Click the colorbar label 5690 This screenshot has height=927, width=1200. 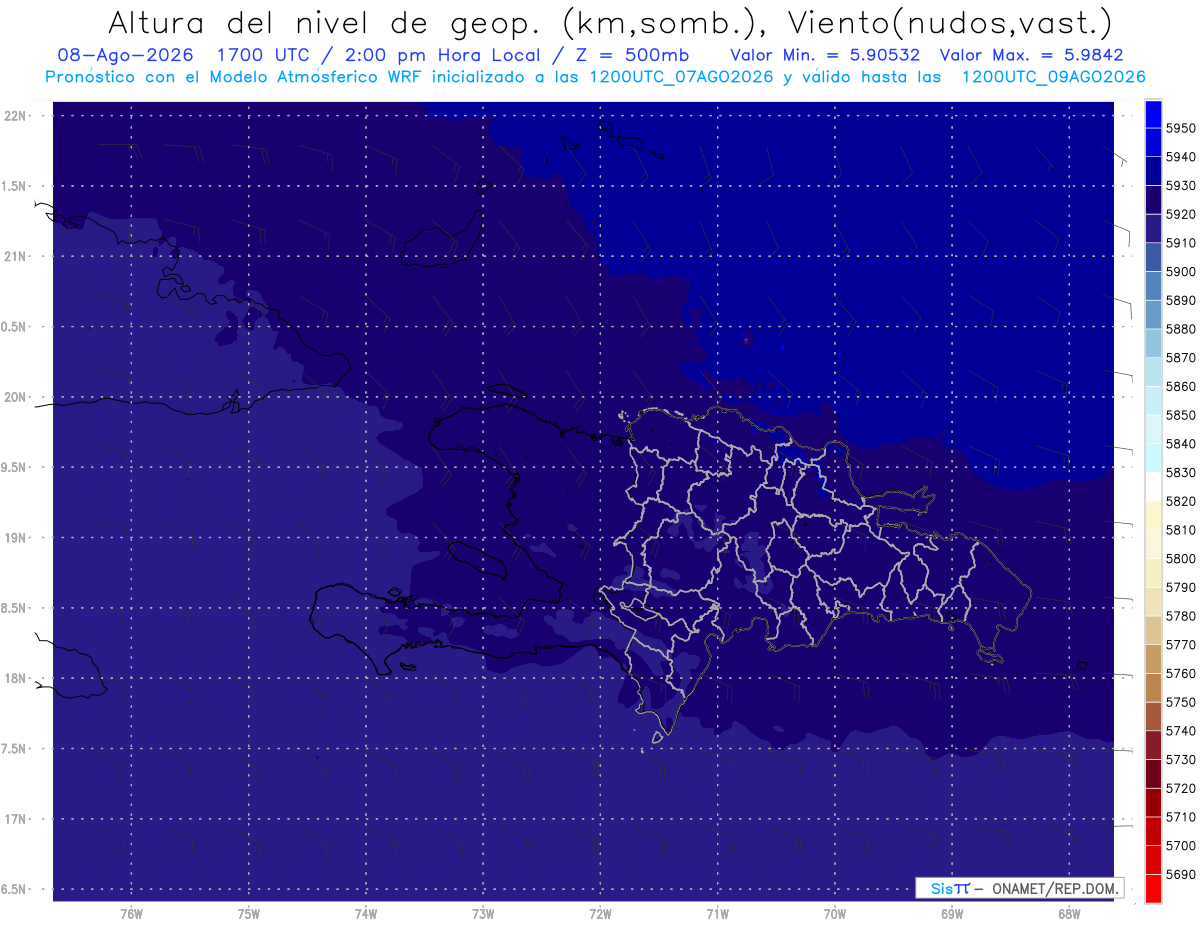click(x=1181, y=874)
